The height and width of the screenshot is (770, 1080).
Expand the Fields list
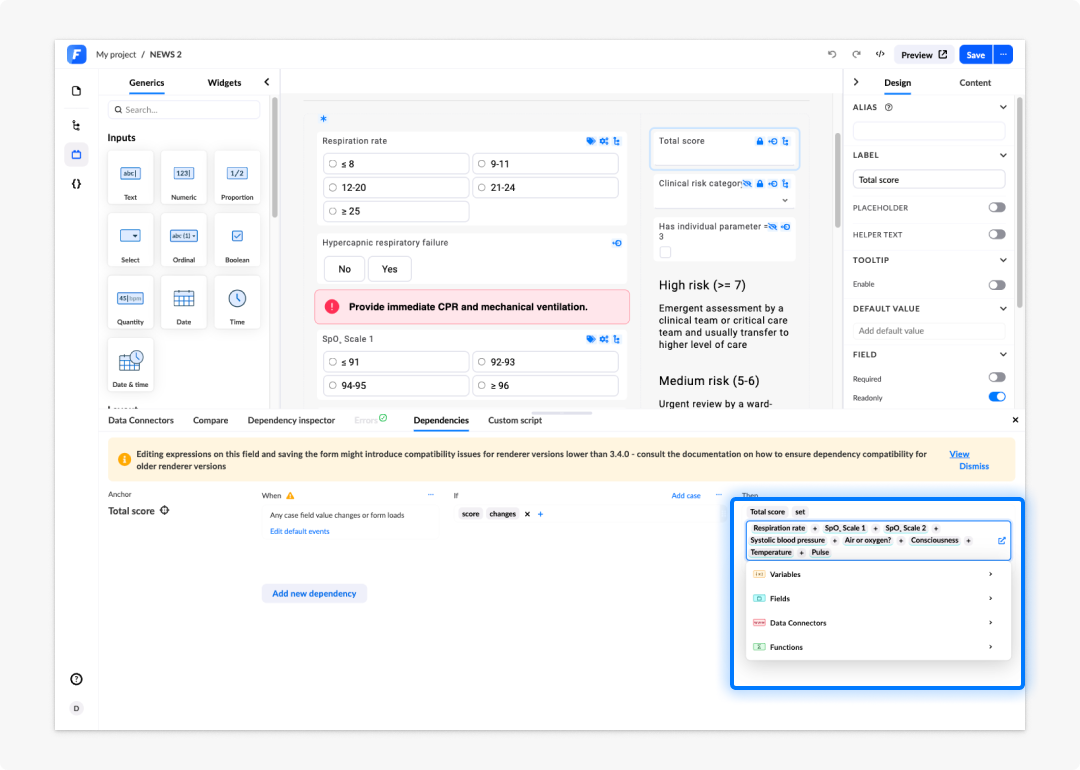[878, 599]
